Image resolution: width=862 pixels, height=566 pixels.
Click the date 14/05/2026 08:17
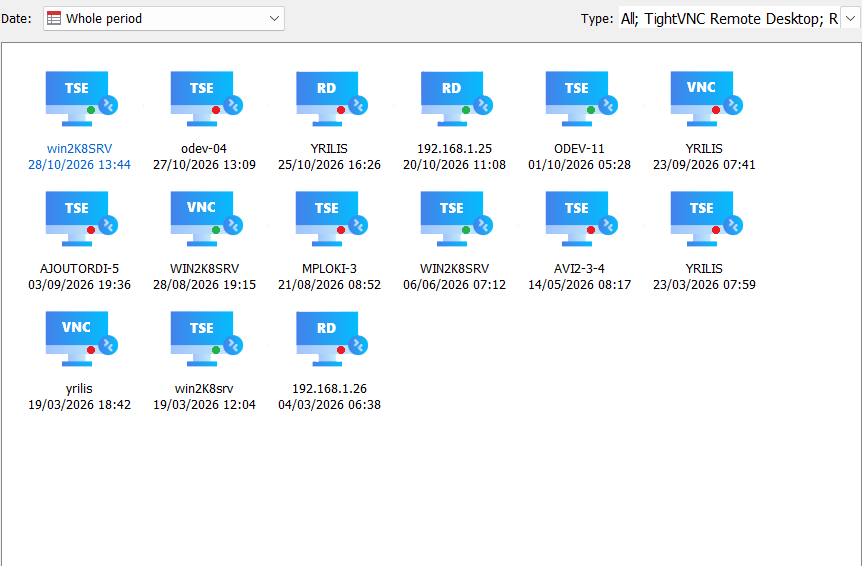point(579,285)
